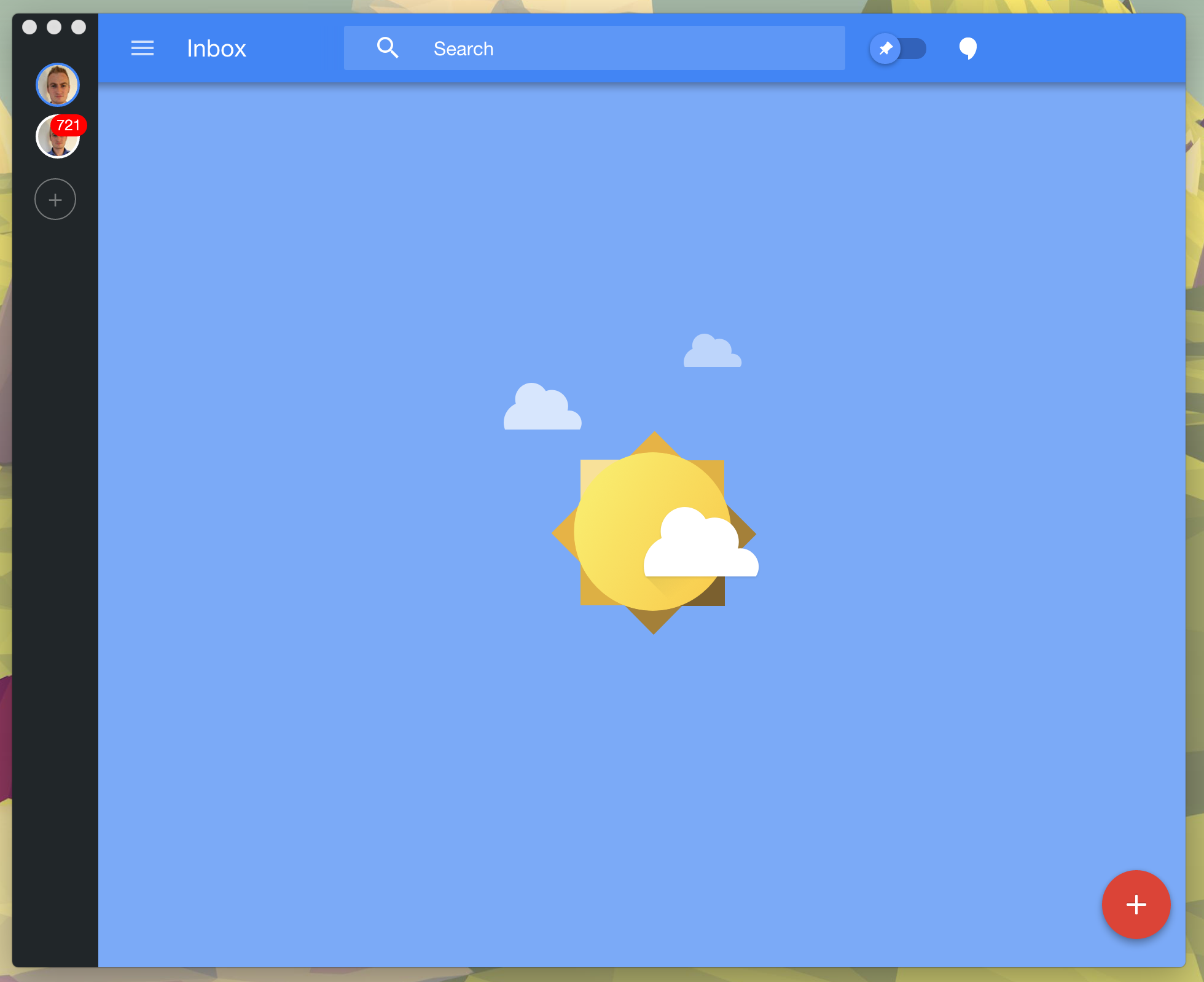The width and height of the screenshot is (1204, 982).
Task: Add a new account with the plus circle
Action: click(55, 199)
